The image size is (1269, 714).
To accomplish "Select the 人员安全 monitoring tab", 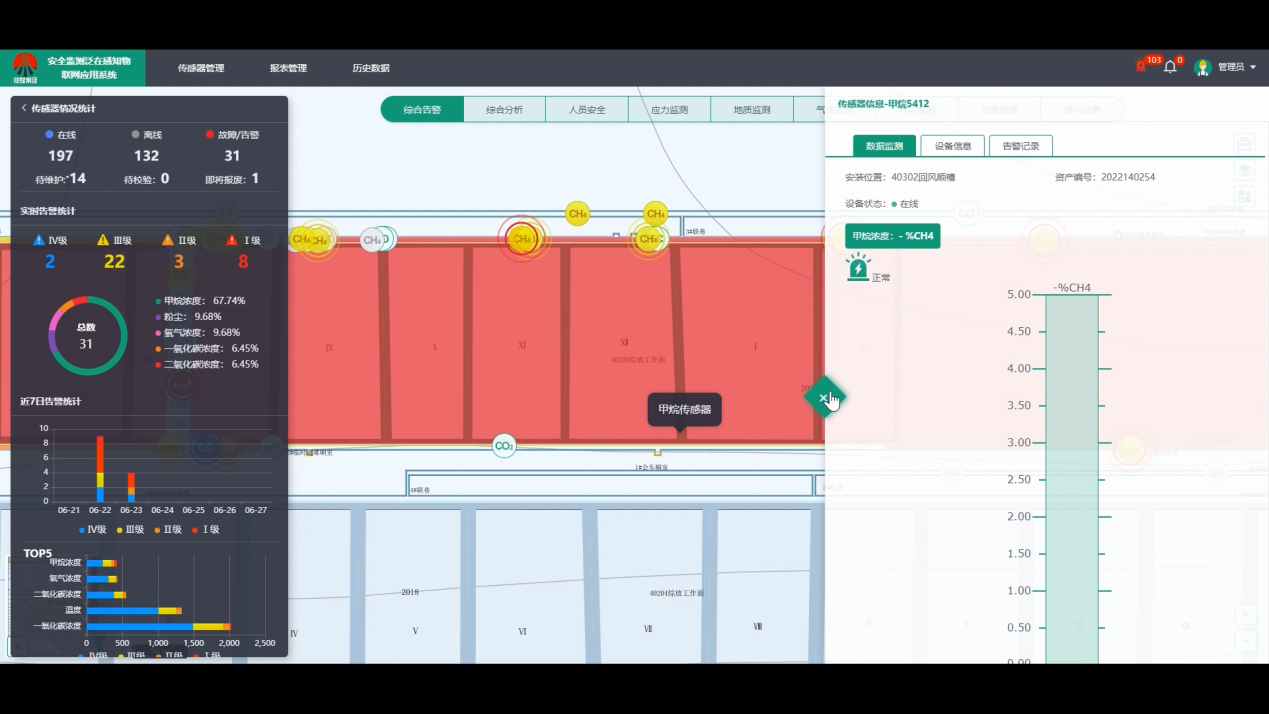I will 587,110.
